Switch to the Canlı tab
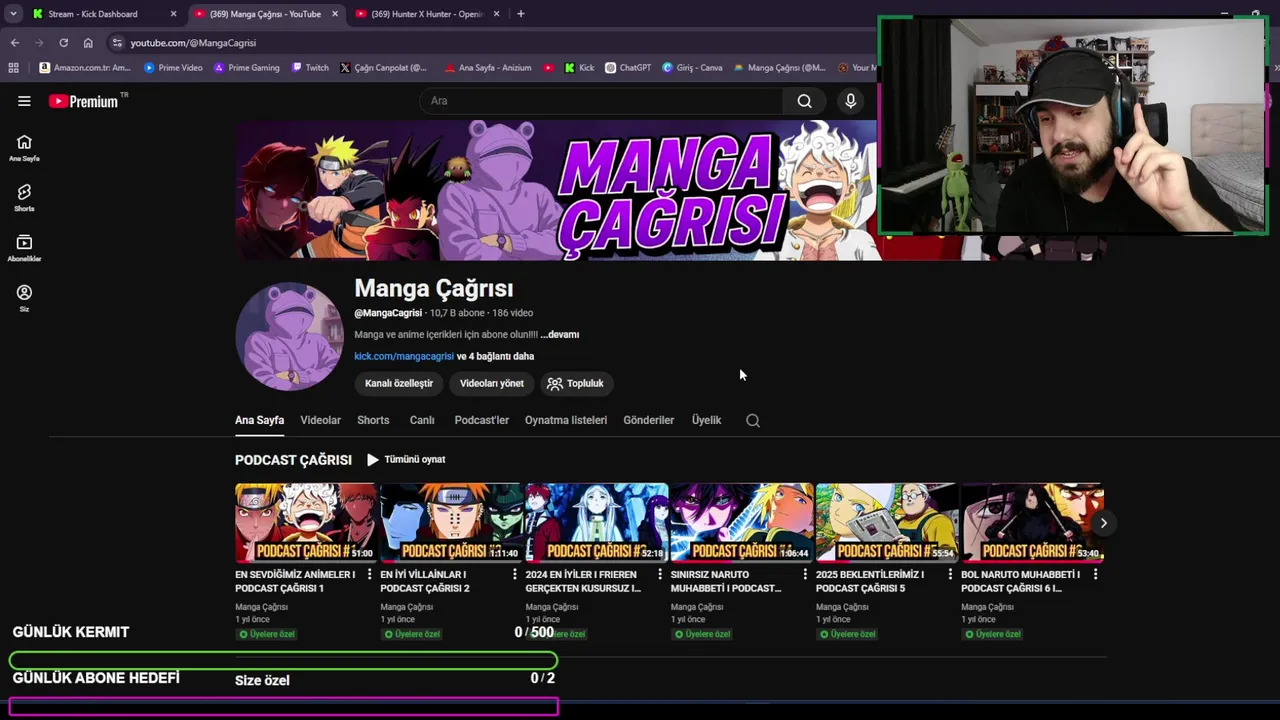 (x=422, y=420)
